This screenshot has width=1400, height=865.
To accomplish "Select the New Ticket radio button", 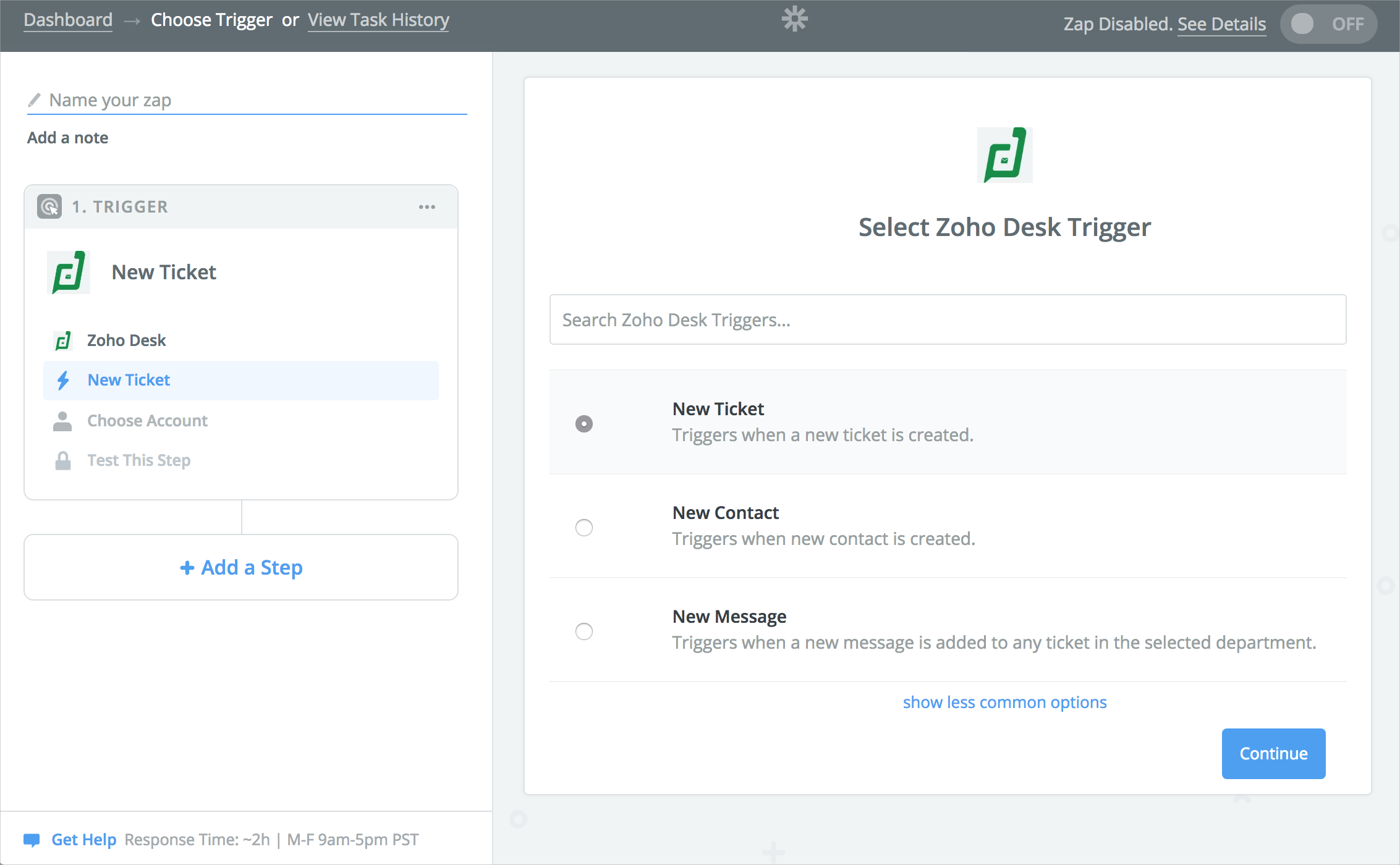I will coord(584,423).
